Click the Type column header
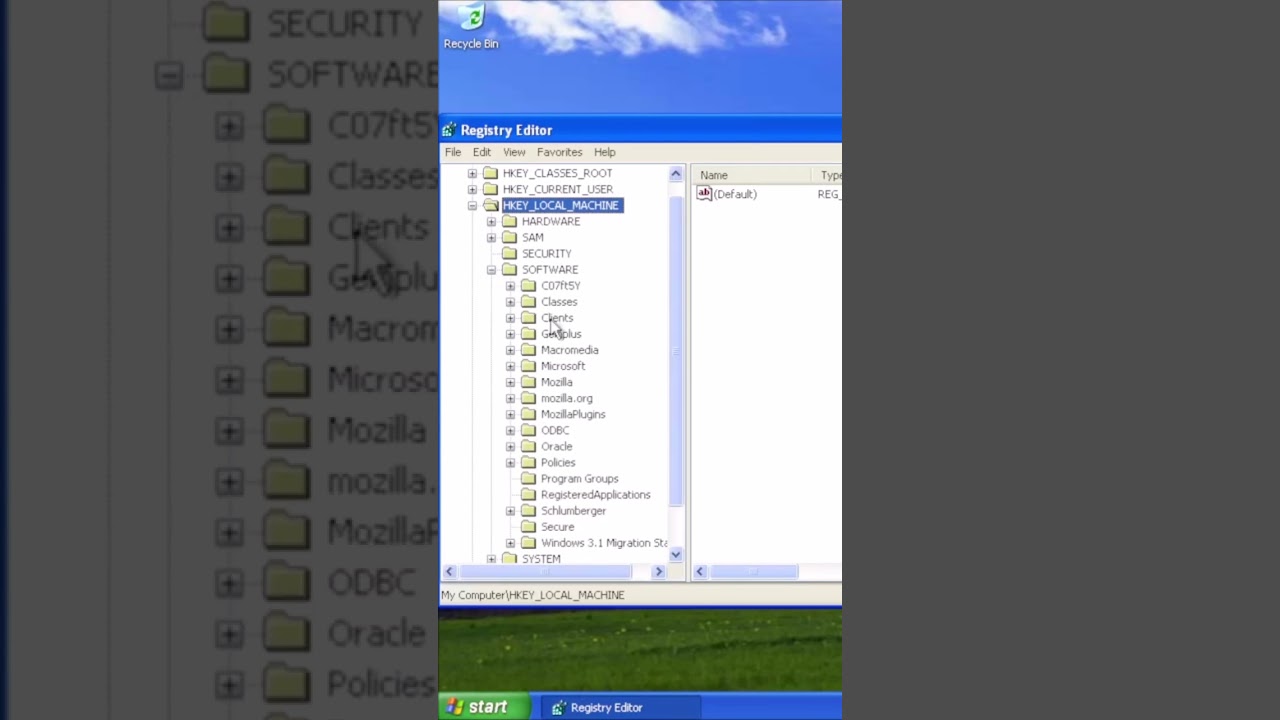Image resolution: width=1280 pixels, height=720 pixels. tap(827, 175)
